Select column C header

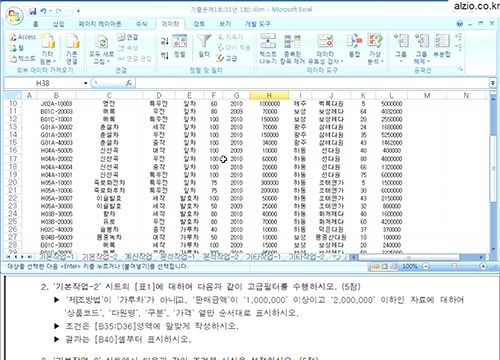pyautogui.click(x=109, y=95)
